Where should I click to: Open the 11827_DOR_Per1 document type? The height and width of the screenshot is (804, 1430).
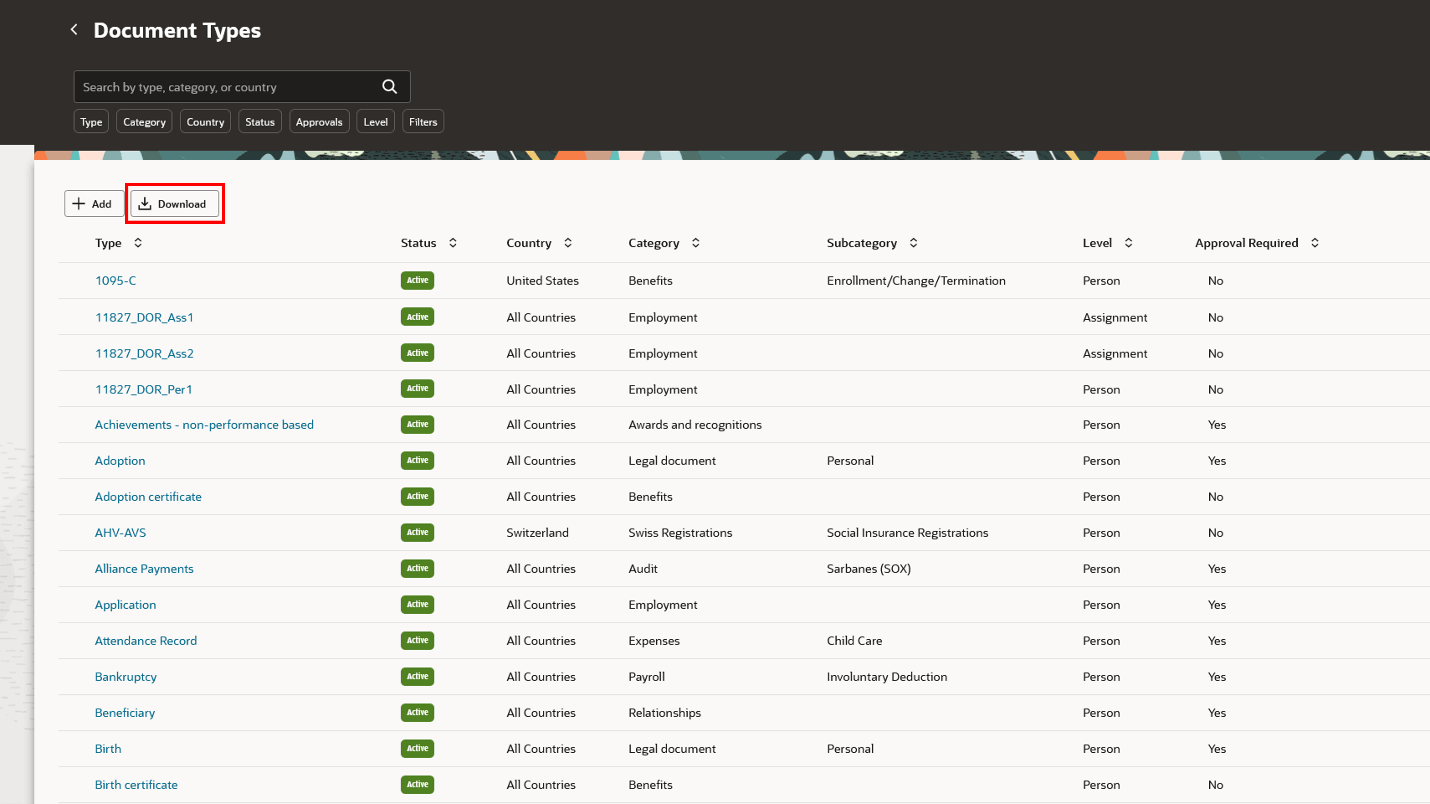tap(144, 389)
